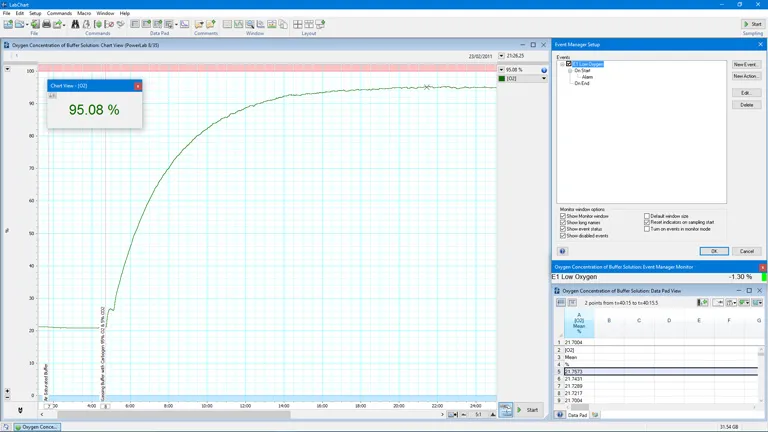This screenshot has height=432, width=768.
Task: Click the first Layout grid icon in toolbar
Action: 297,24
